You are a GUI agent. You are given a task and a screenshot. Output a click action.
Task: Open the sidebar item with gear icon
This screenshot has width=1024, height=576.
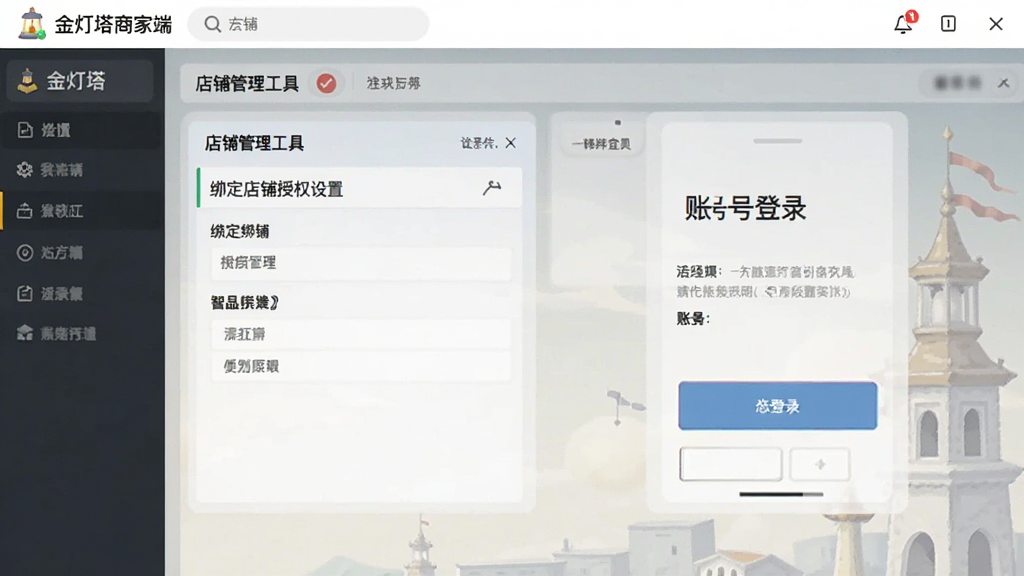coord(80,170)
